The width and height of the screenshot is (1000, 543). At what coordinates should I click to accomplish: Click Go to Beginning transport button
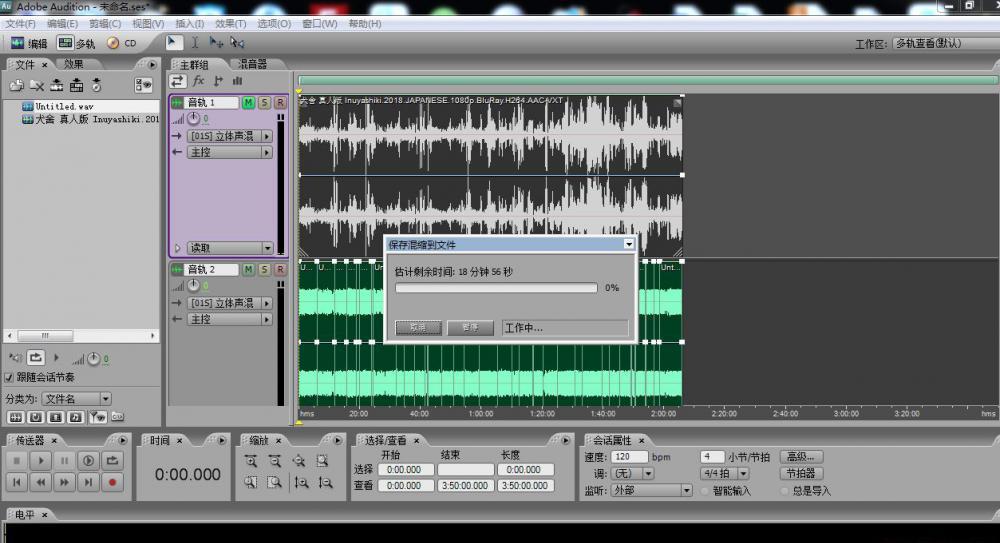pyautogui.click(x=17, y=482)
